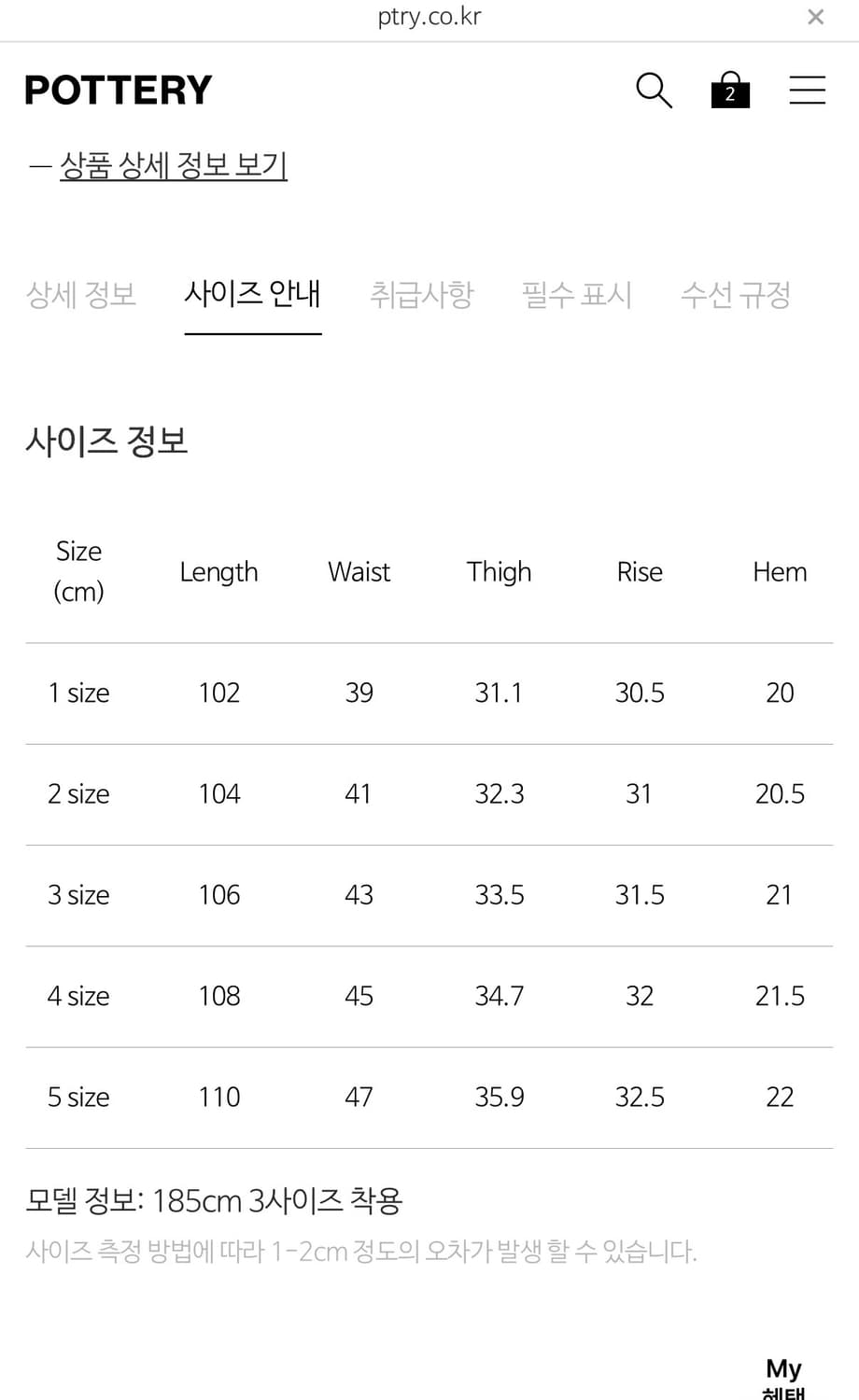Switch to the 필수 표시 tab
This screenshot has width=859, height=1400.
(x=577, y=294)
